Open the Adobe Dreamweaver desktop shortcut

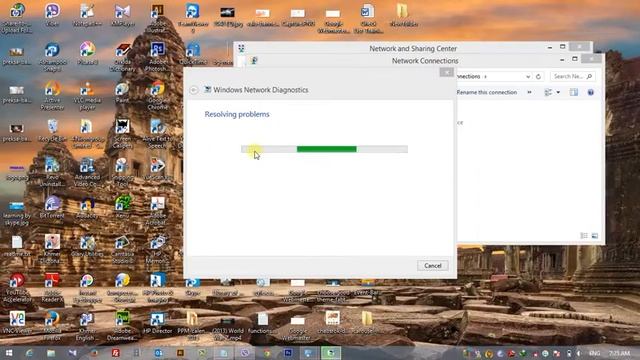[x=122, y=325]
